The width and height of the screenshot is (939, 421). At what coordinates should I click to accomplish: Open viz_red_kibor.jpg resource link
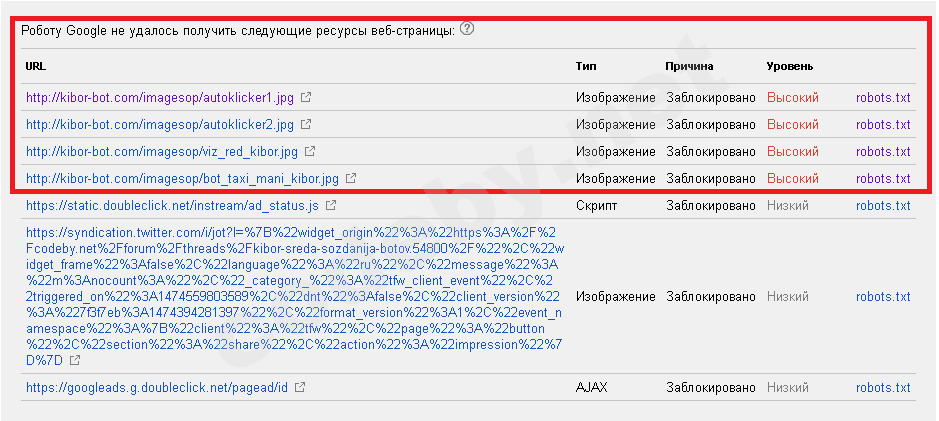click(x=162, y=152)
